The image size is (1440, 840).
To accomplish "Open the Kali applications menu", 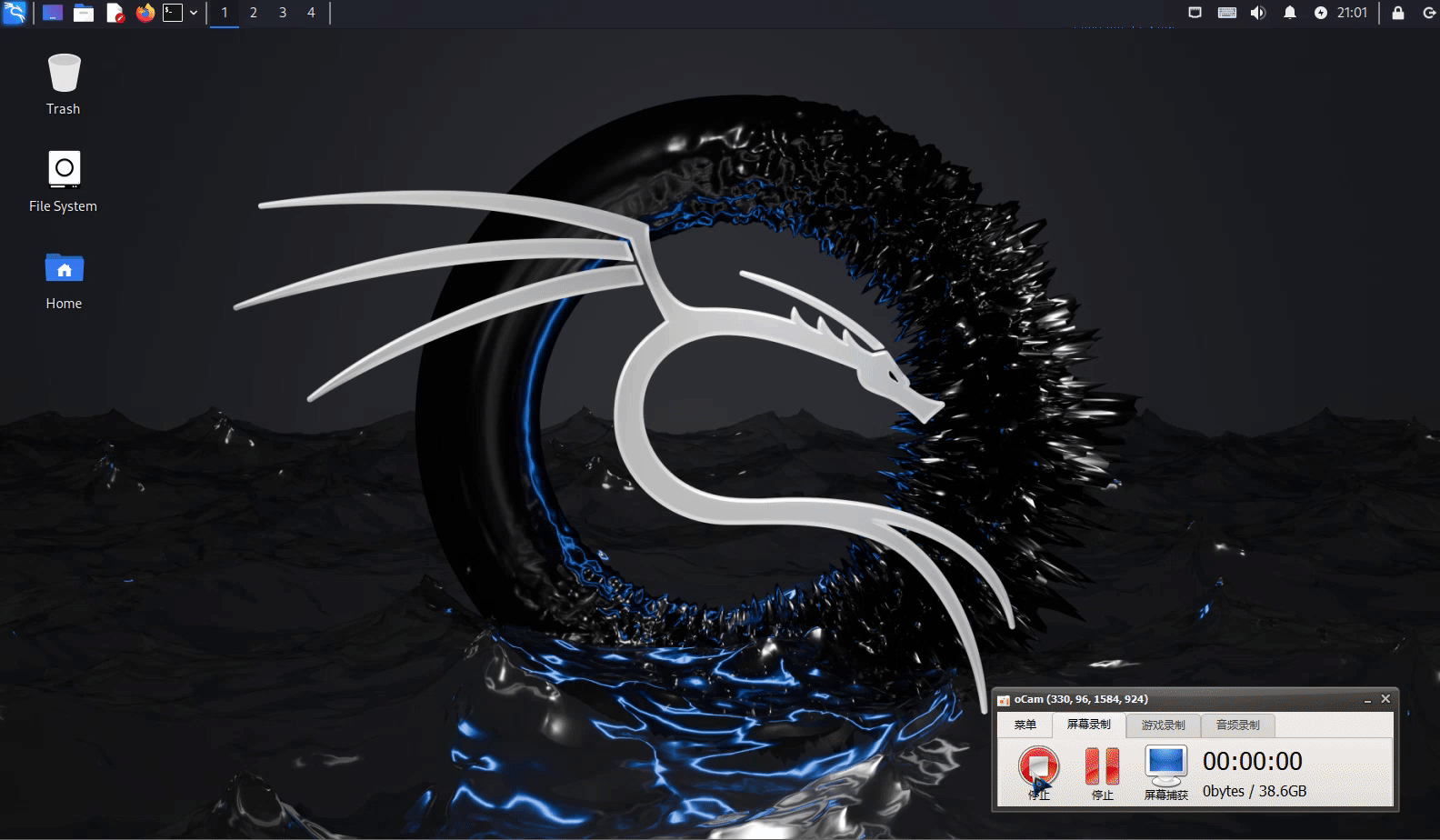I will point(15,13).
